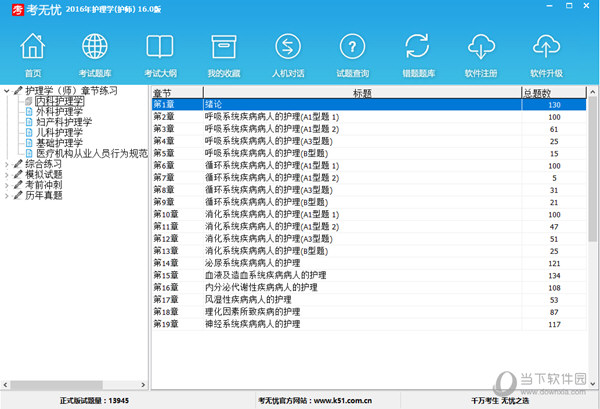This screenshot has width=600, height=409.
Task: Open 软件升级 cloud upload icon
Action: coord(546,46)
